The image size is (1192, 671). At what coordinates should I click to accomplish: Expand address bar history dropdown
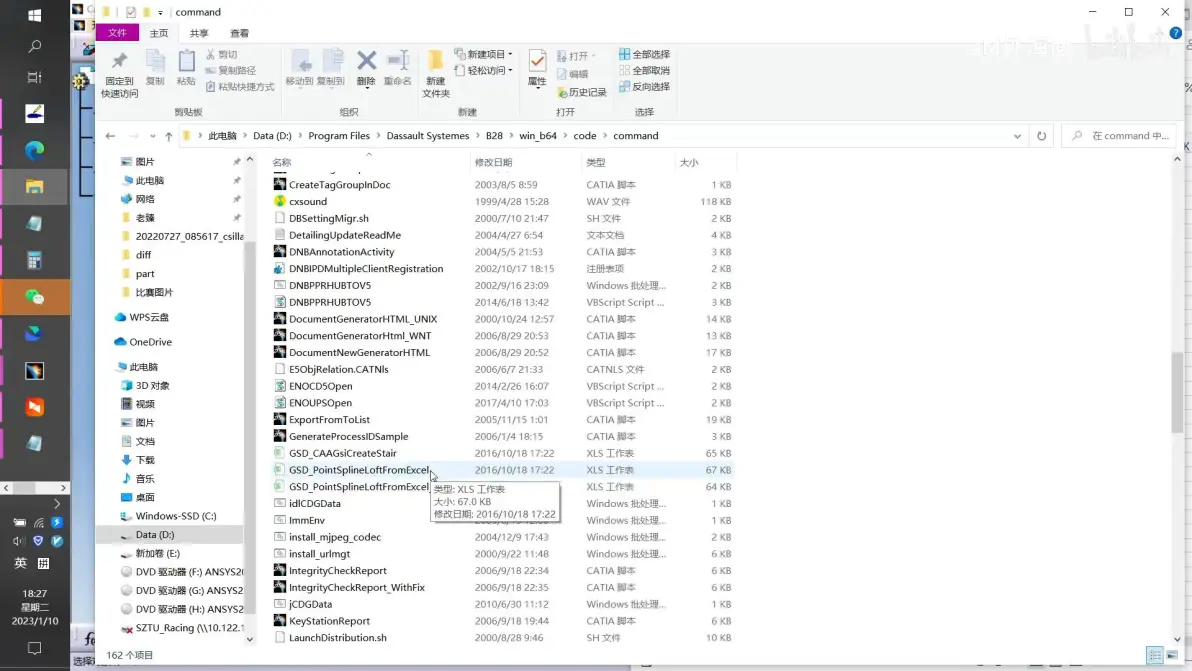click(x=1017, y=136)
